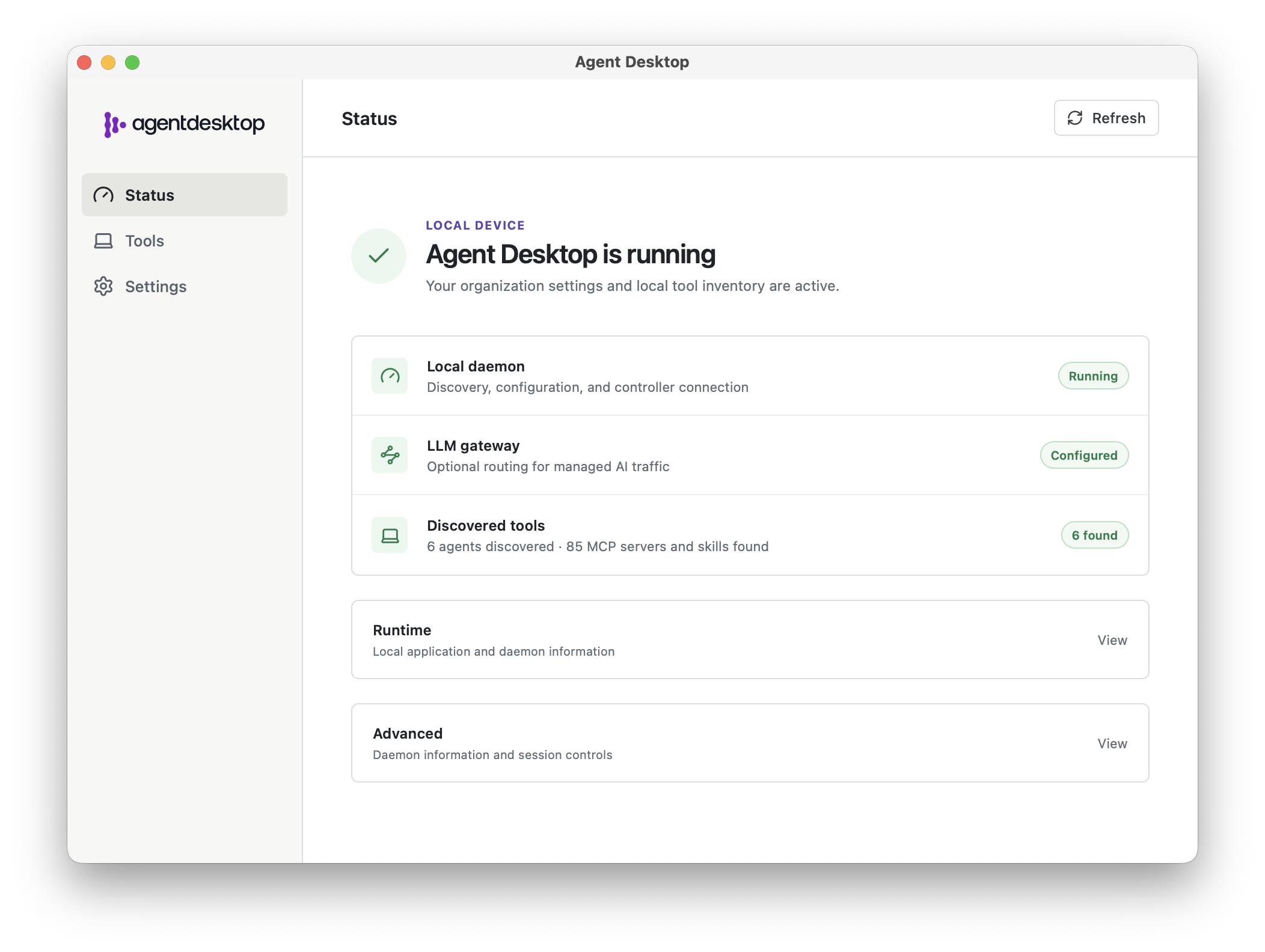The height and width of the screenshot is (952, 1265).
Task: Click the 'Agent Desktop is running' heading
Action: (x=571, y=255)
